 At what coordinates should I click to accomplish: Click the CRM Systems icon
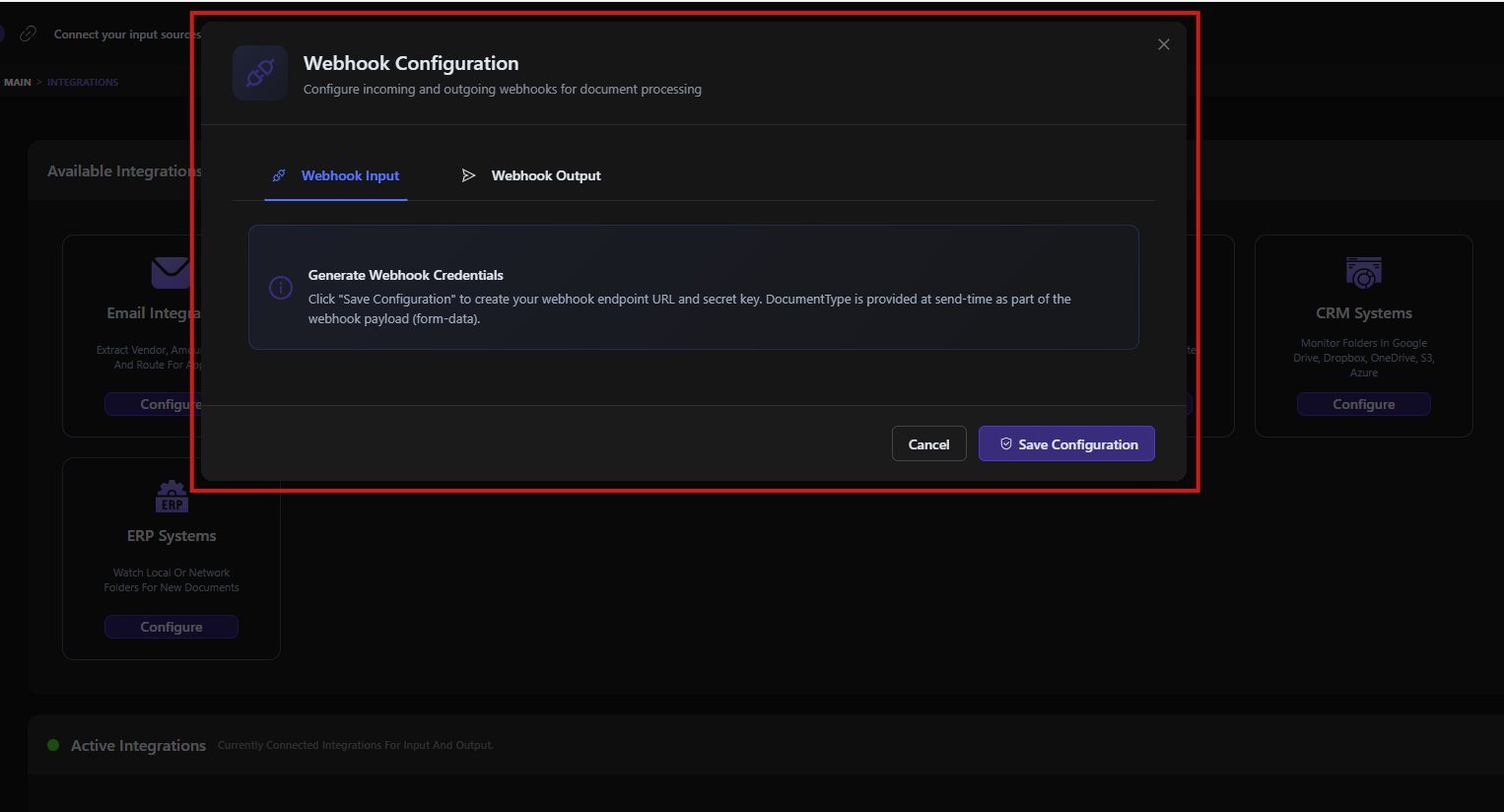coord(1363,273)
